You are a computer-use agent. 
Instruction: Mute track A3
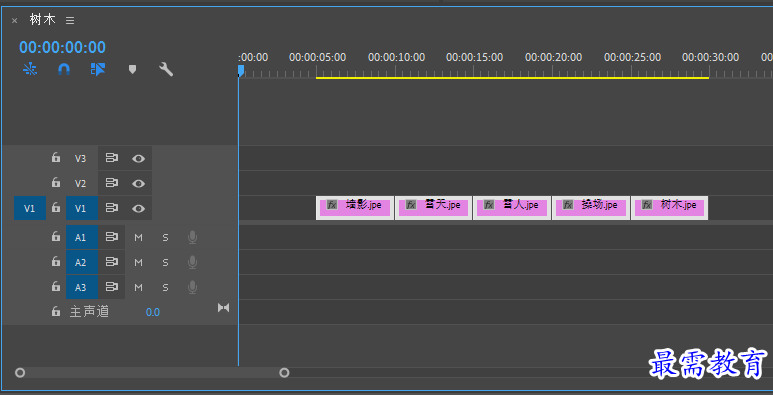(x=139, y=287)
